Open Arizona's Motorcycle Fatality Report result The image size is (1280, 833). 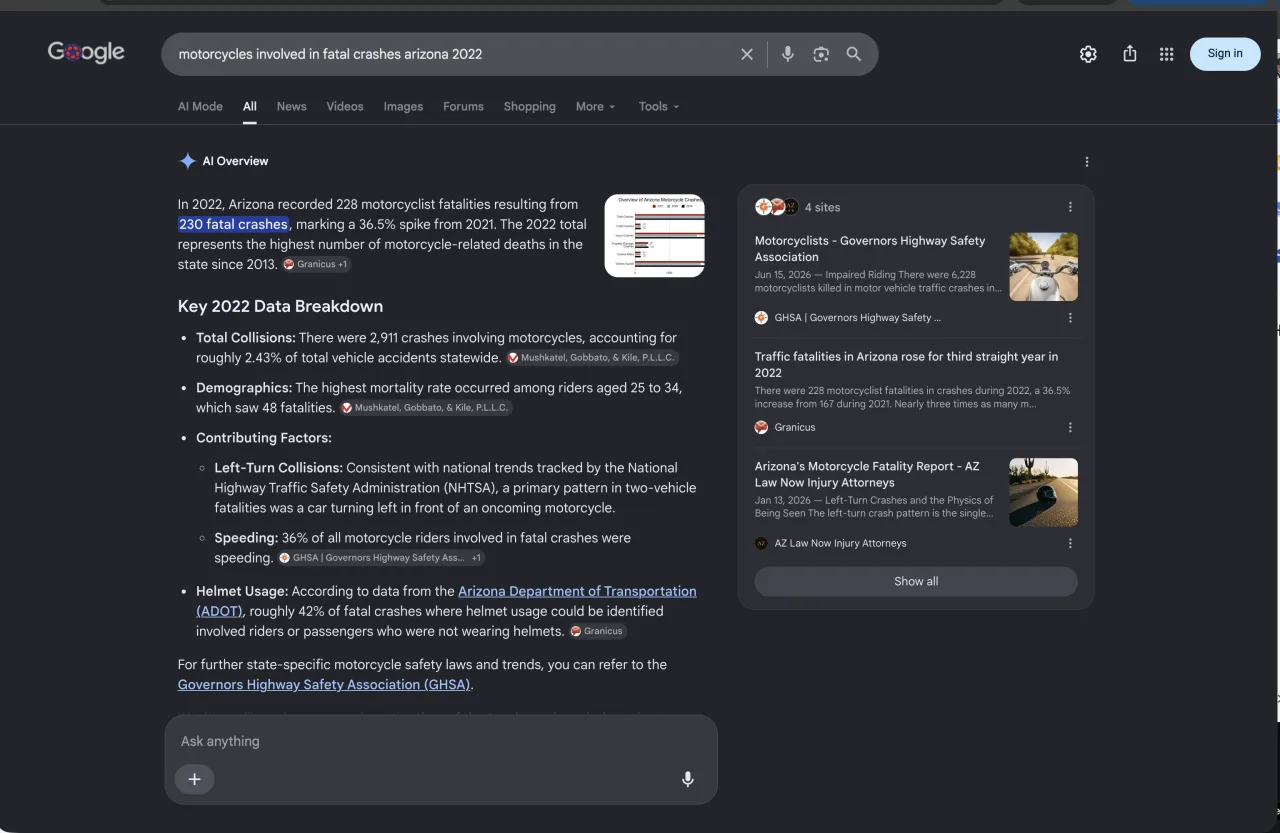[x=867, y=474]
